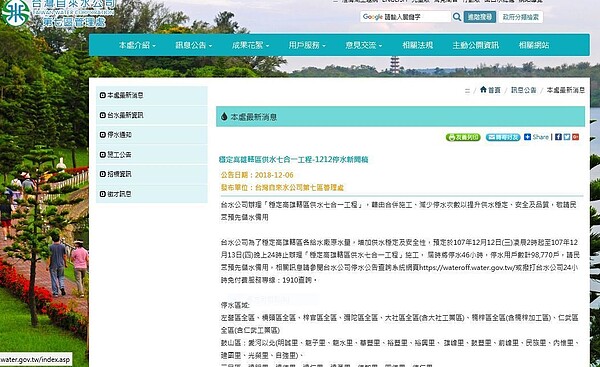This screenshot has height=367, width=600.
Task: Click the Google search input field
Action: tap(405, 17)
